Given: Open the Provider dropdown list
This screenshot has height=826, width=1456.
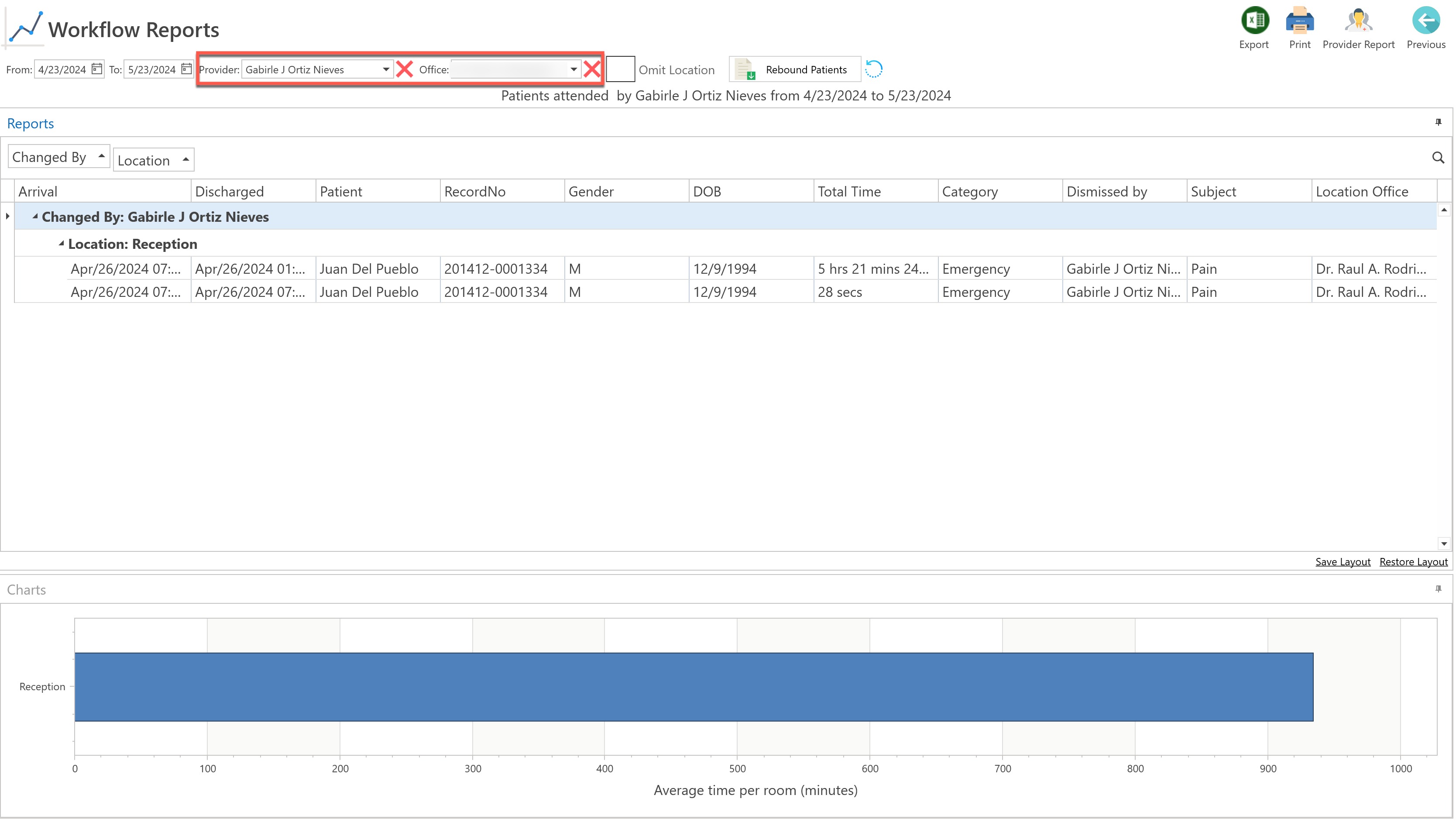Looking at the screenshot, I should (386, 69).
